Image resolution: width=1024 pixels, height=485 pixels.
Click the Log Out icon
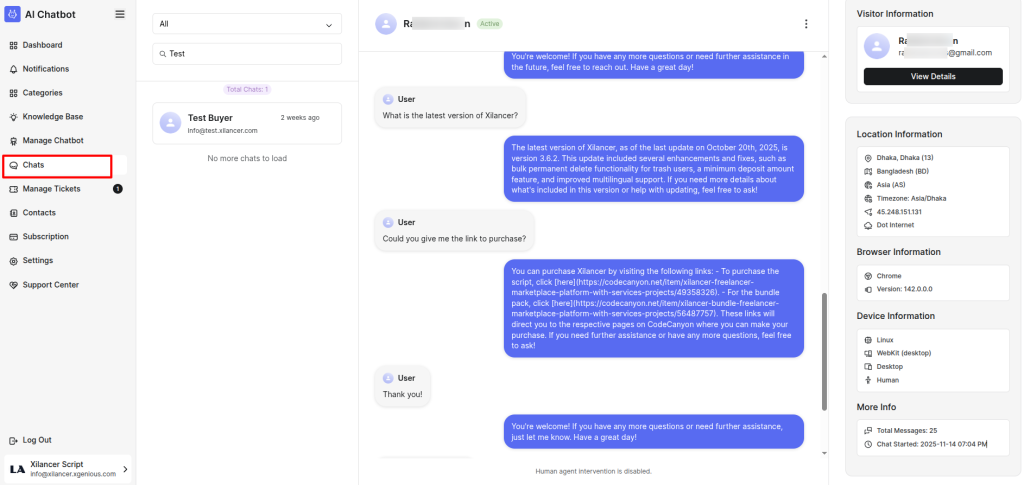[x=13, y=440]
